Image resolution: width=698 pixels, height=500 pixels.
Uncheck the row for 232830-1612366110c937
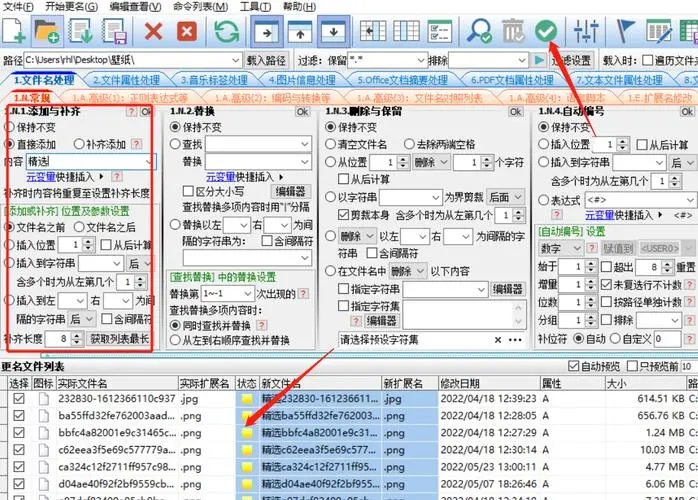(x=19, y=398)
